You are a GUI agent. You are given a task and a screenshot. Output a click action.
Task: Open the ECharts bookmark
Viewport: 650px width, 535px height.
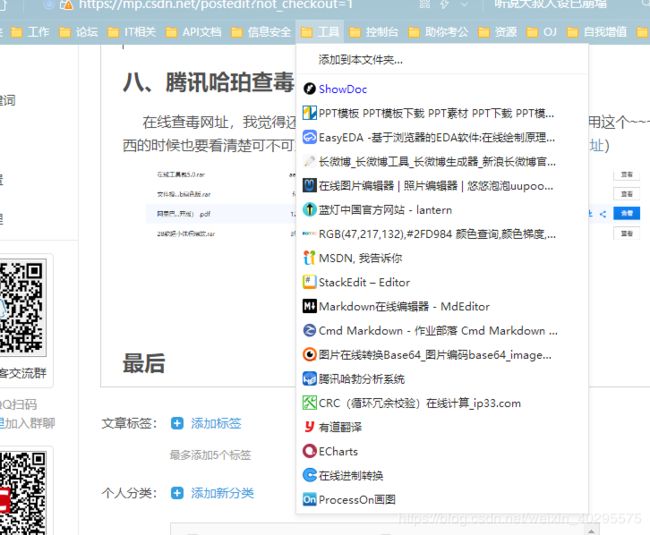coord(338,451)
